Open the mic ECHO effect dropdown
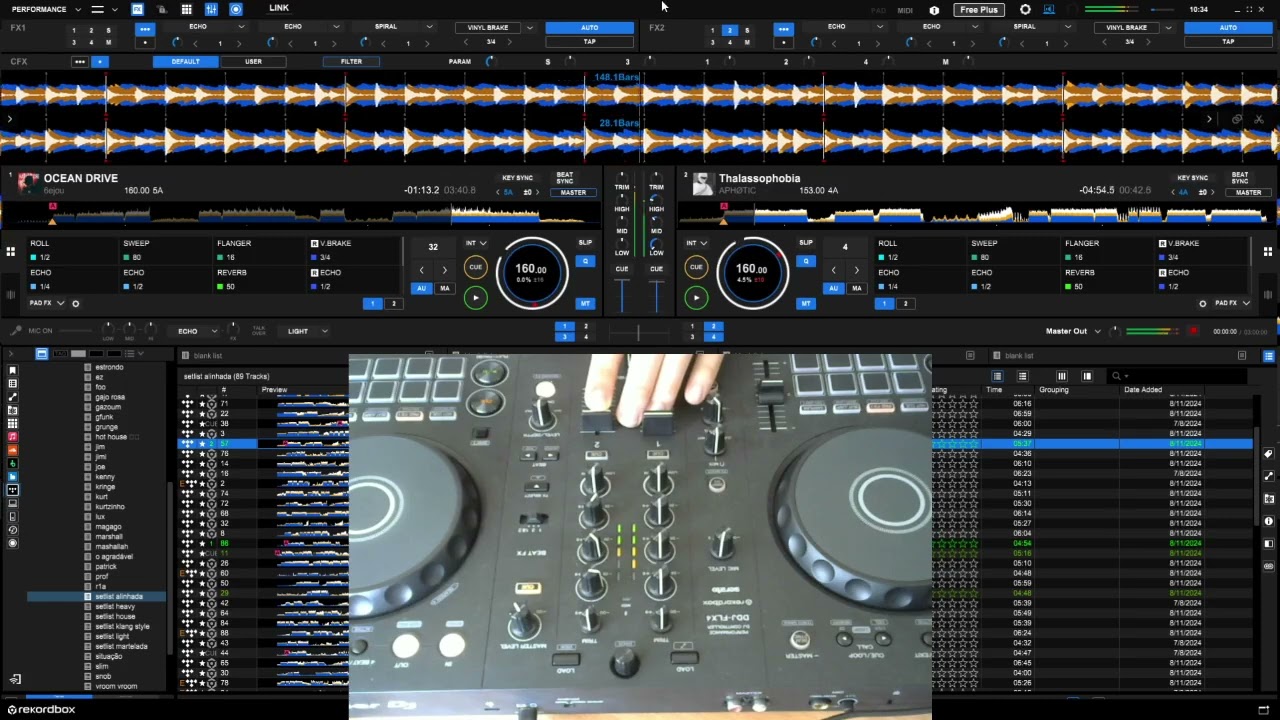Screen dimensions: 1280x720 [197, 331]
